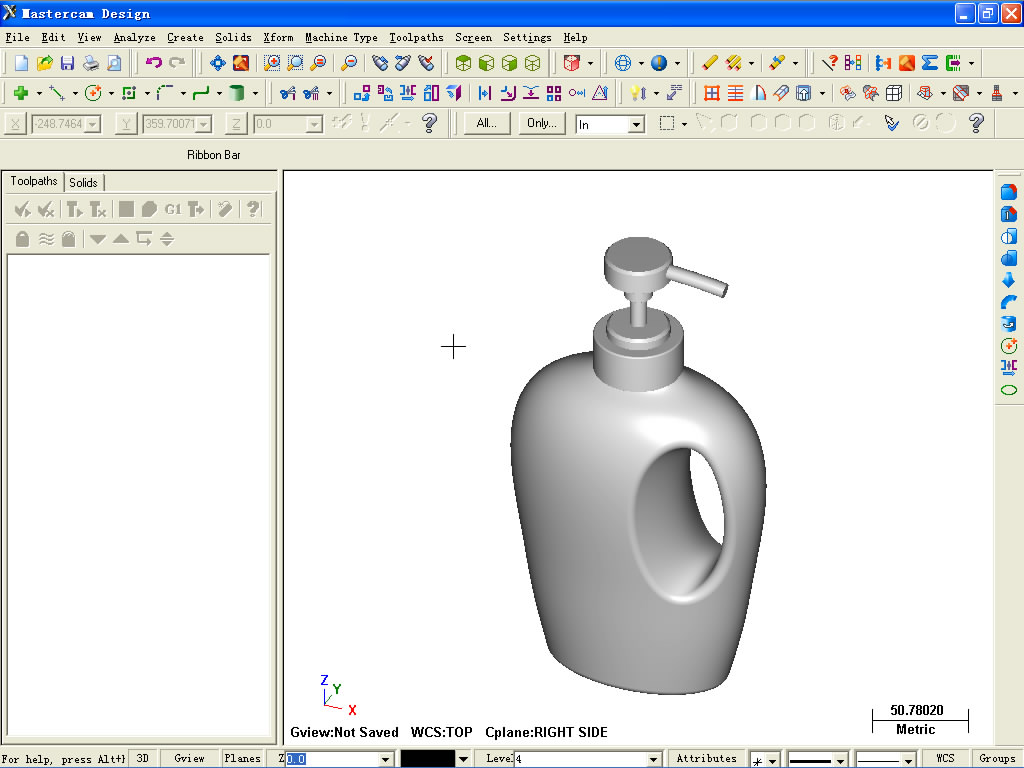
Task: Switch to the Solids tab
Action: (84, 183)
